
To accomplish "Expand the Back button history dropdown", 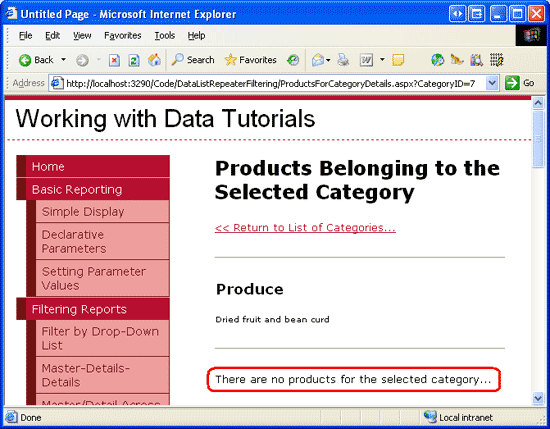I will click(x=63, y=60).
